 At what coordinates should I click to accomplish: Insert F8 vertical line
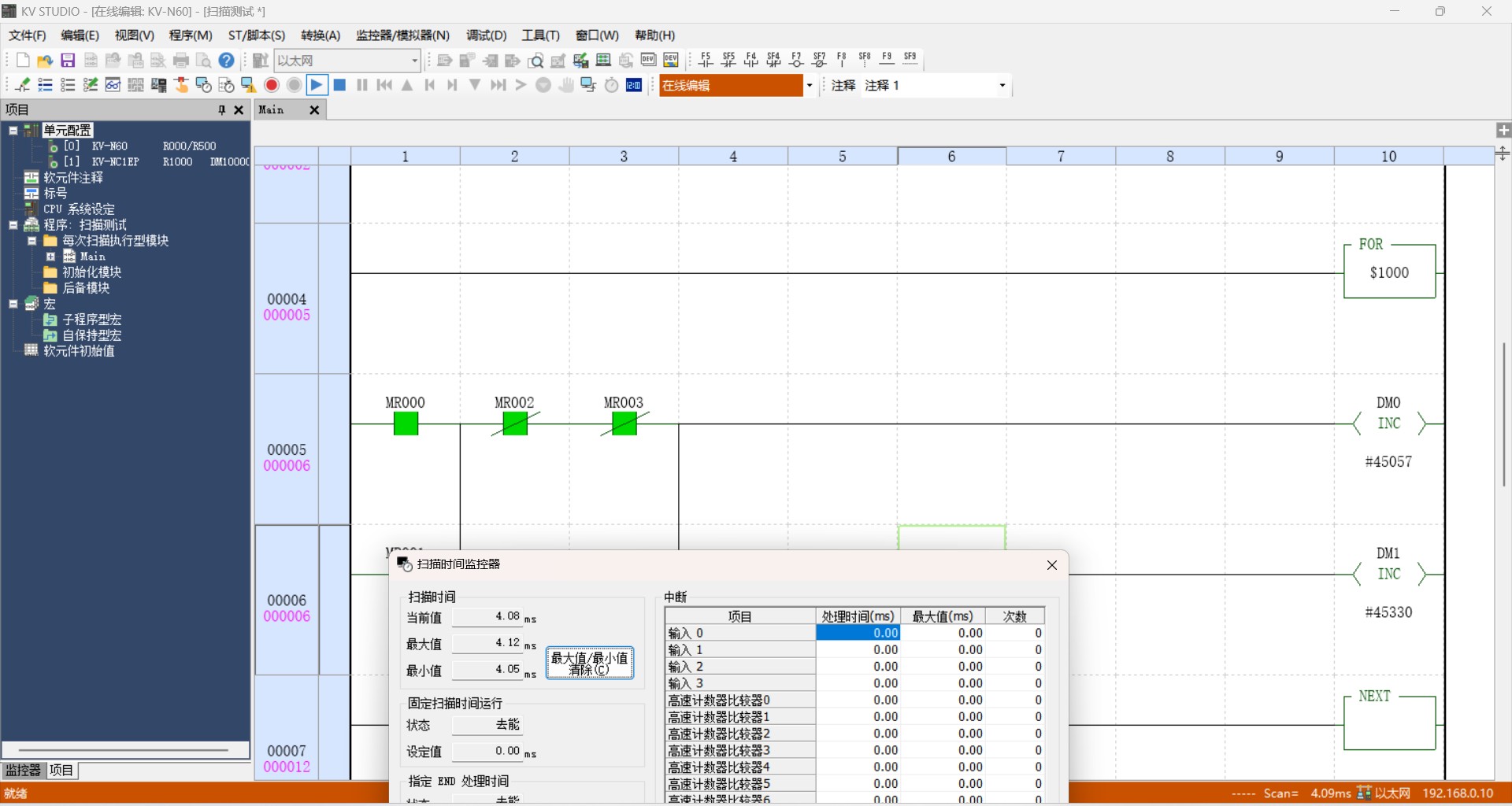[x=842, y=60]
